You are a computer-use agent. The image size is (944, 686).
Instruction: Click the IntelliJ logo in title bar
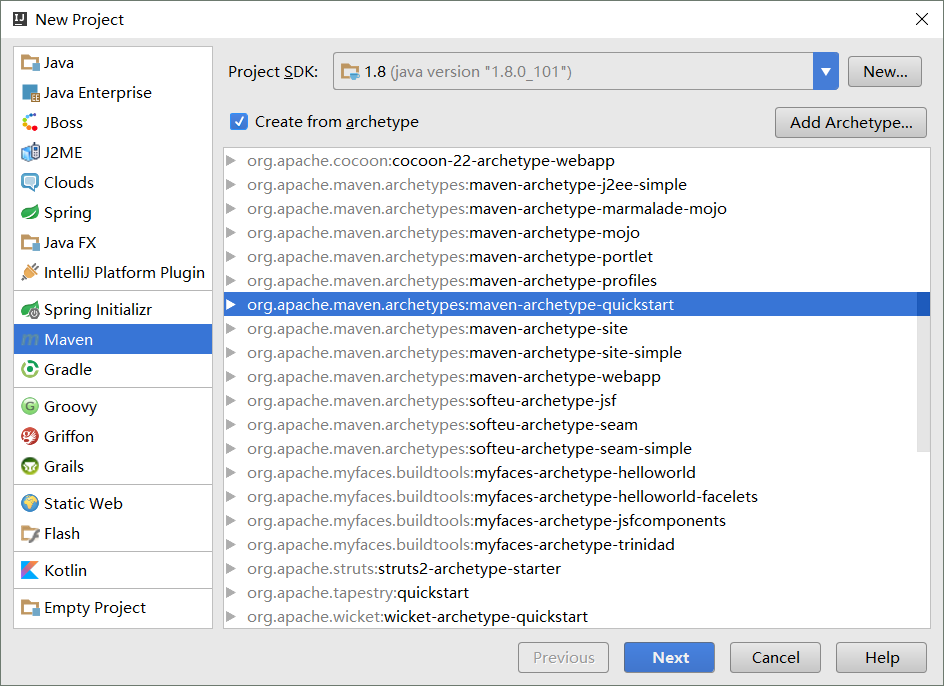(x=20, y=19)
